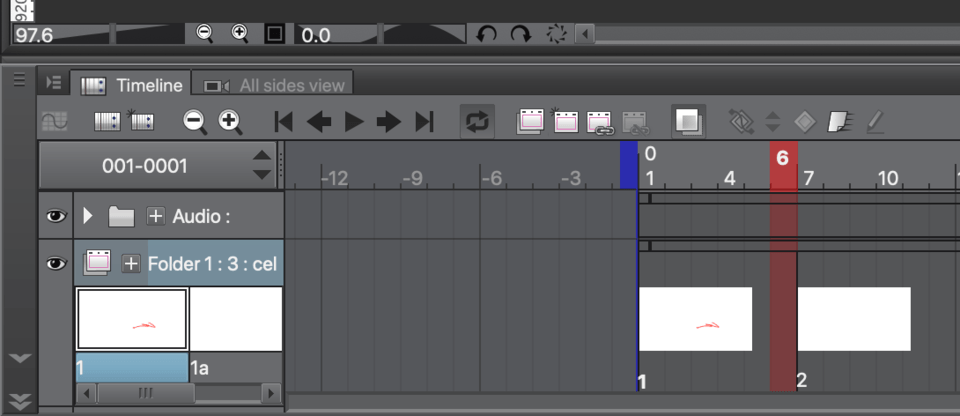Select cel 1a thumbnail in the layer list
The height and width of the screenshot is (416, 960).
236,319
